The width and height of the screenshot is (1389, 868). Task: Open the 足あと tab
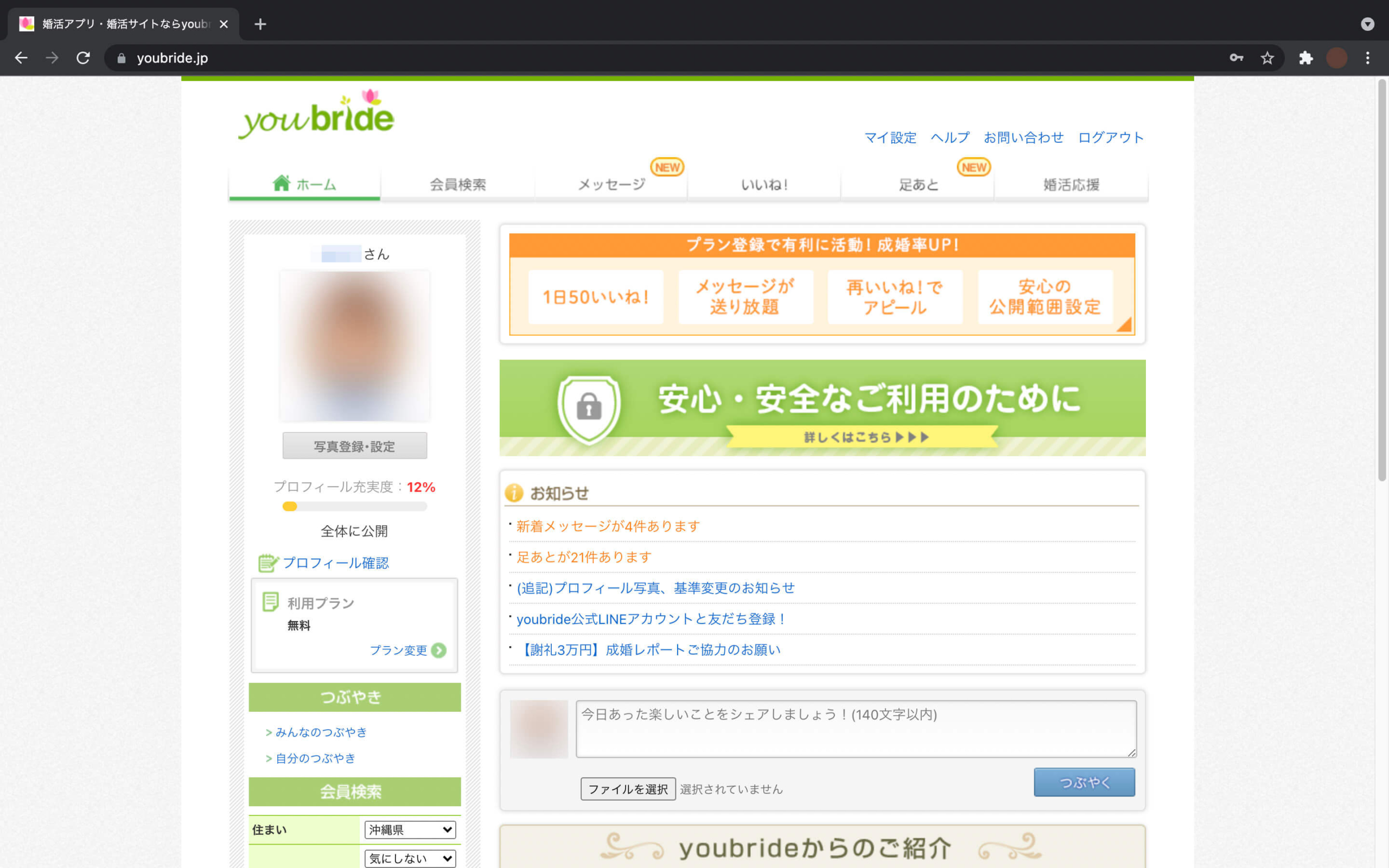tap(918, 184)
